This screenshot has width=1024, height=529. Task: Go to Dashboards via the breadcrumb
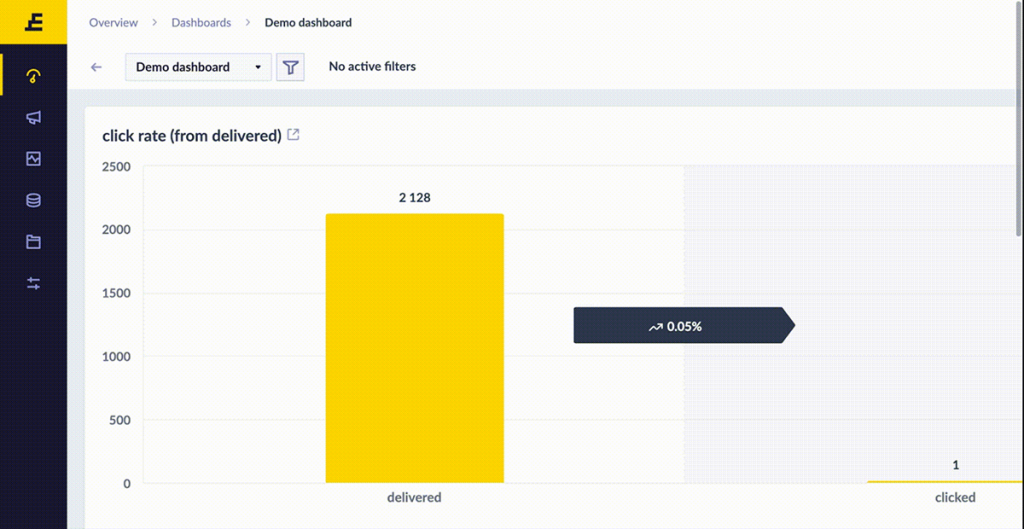201,22
